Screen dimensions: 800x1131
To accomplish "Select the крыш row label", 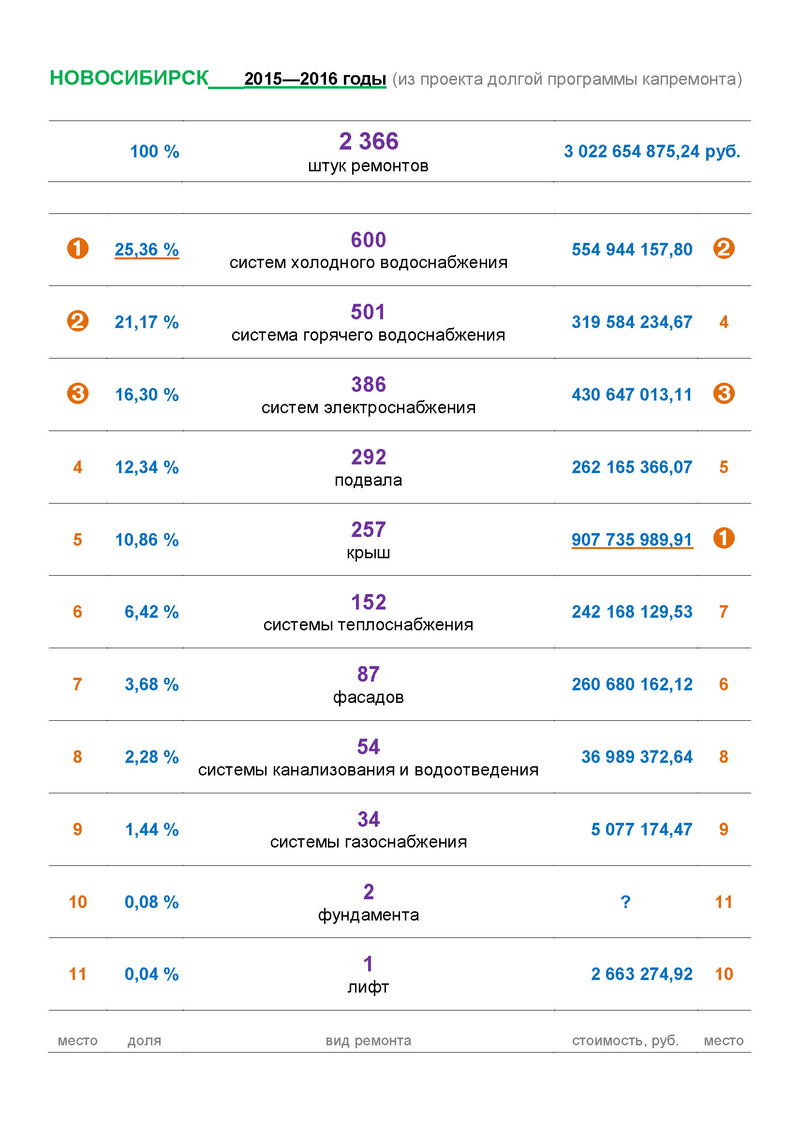I will [368, 552].
